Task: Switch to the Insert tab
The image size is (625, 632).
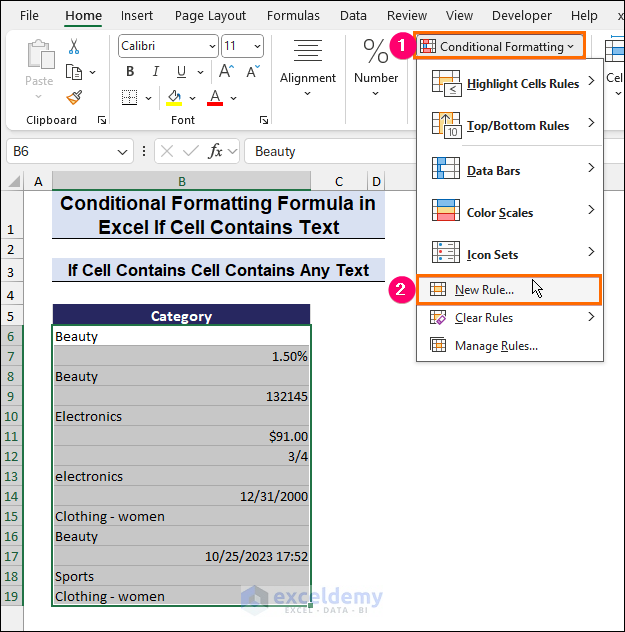Action: [x=137, y=16]
